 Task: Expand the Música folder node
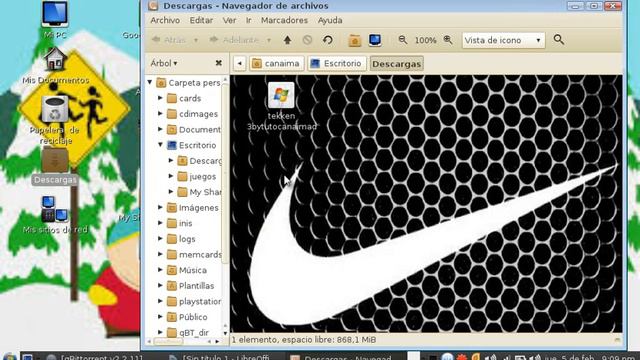pyautogui.click(x=160, y=270)
